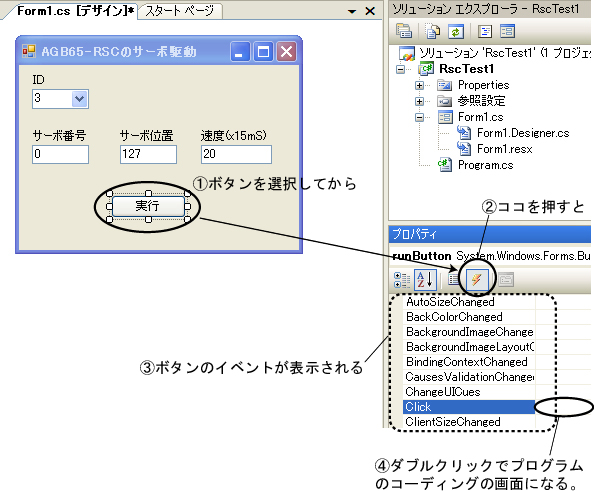Screen dimensions: 594x491
Task: Click the プロパティ panel title bar
Action: [490, 234]
